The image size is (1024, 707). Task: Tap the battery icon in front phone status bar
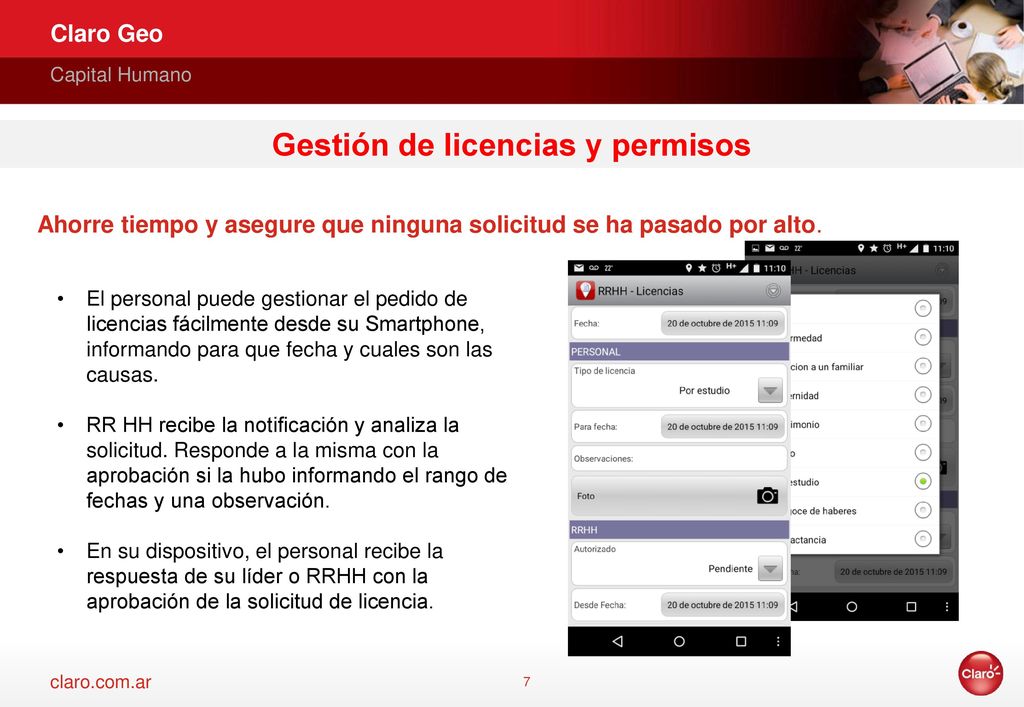click(757, 268)
